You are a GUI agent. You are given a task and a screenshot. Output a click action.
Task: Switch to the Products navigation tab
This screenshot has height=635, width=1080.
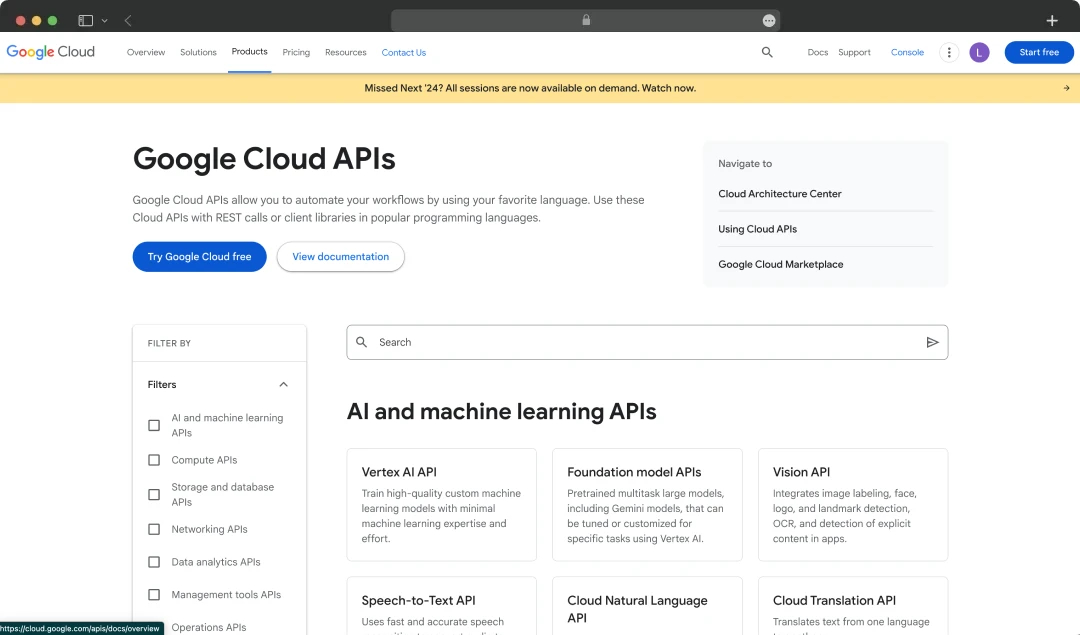(x=249, y=52)
